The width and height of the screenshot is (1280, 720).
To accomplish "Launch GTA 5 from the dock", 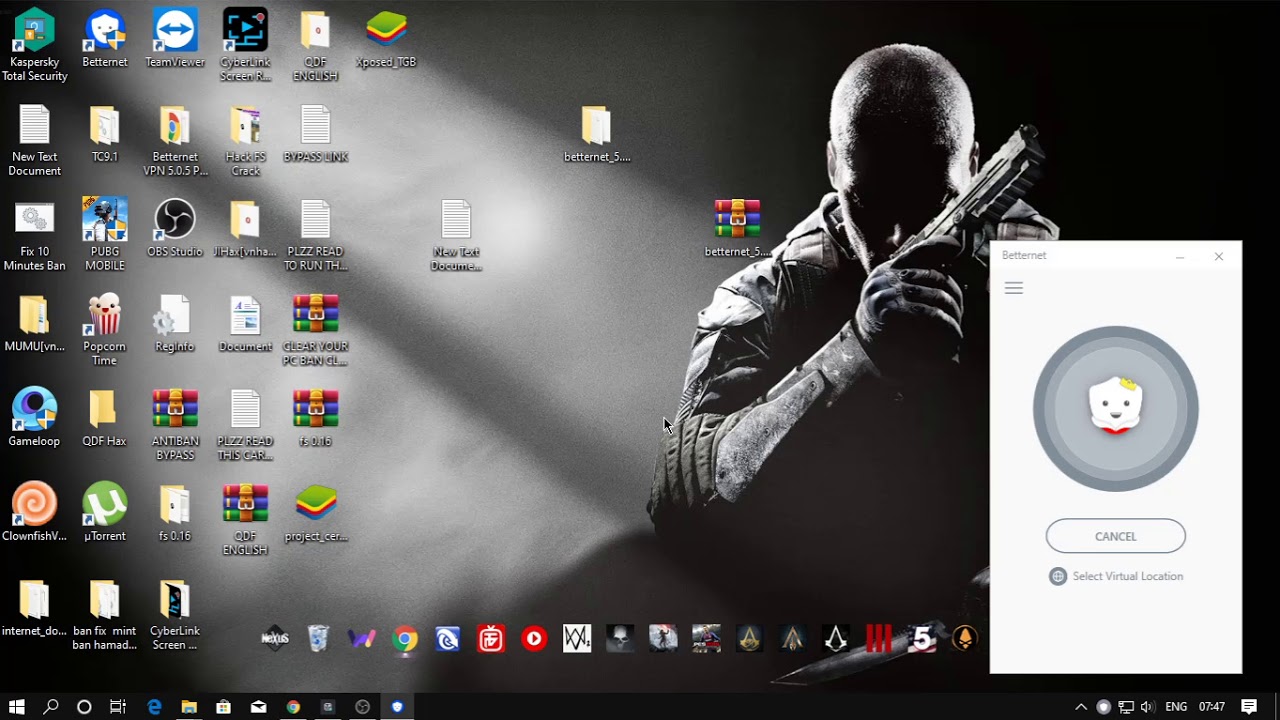I will [922, 638].
